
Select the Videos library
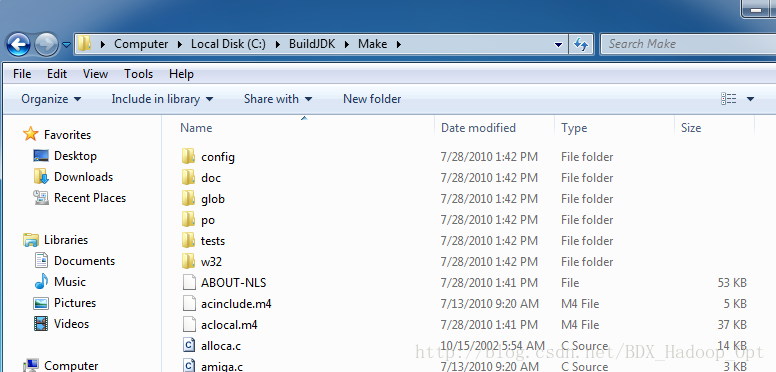coord(71,324)
